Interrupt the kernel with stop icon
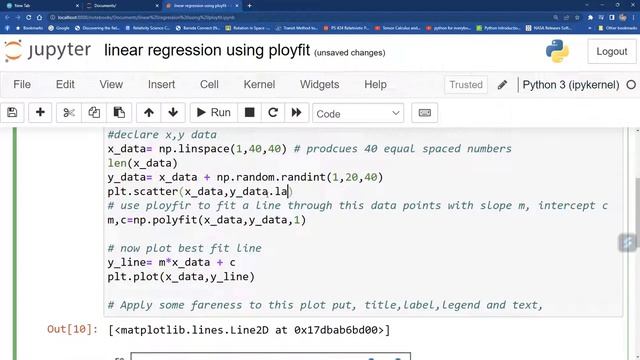 coord(249,113)
